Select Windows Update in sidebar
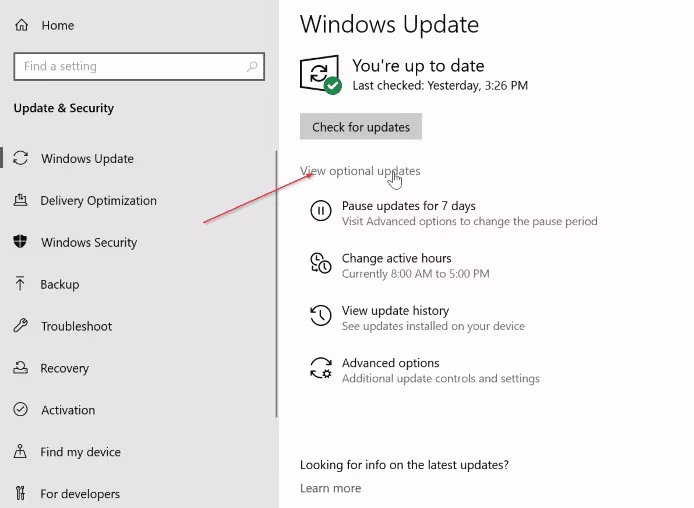 (x=87, y=158)
